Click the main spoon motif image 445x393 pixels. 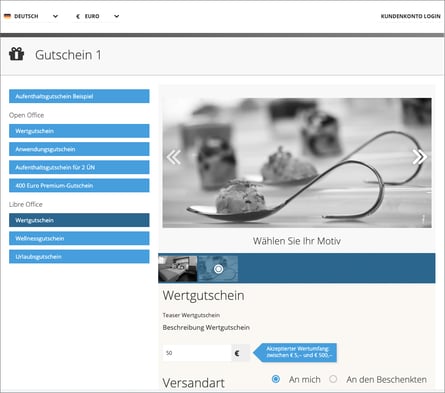coord(297,163)
